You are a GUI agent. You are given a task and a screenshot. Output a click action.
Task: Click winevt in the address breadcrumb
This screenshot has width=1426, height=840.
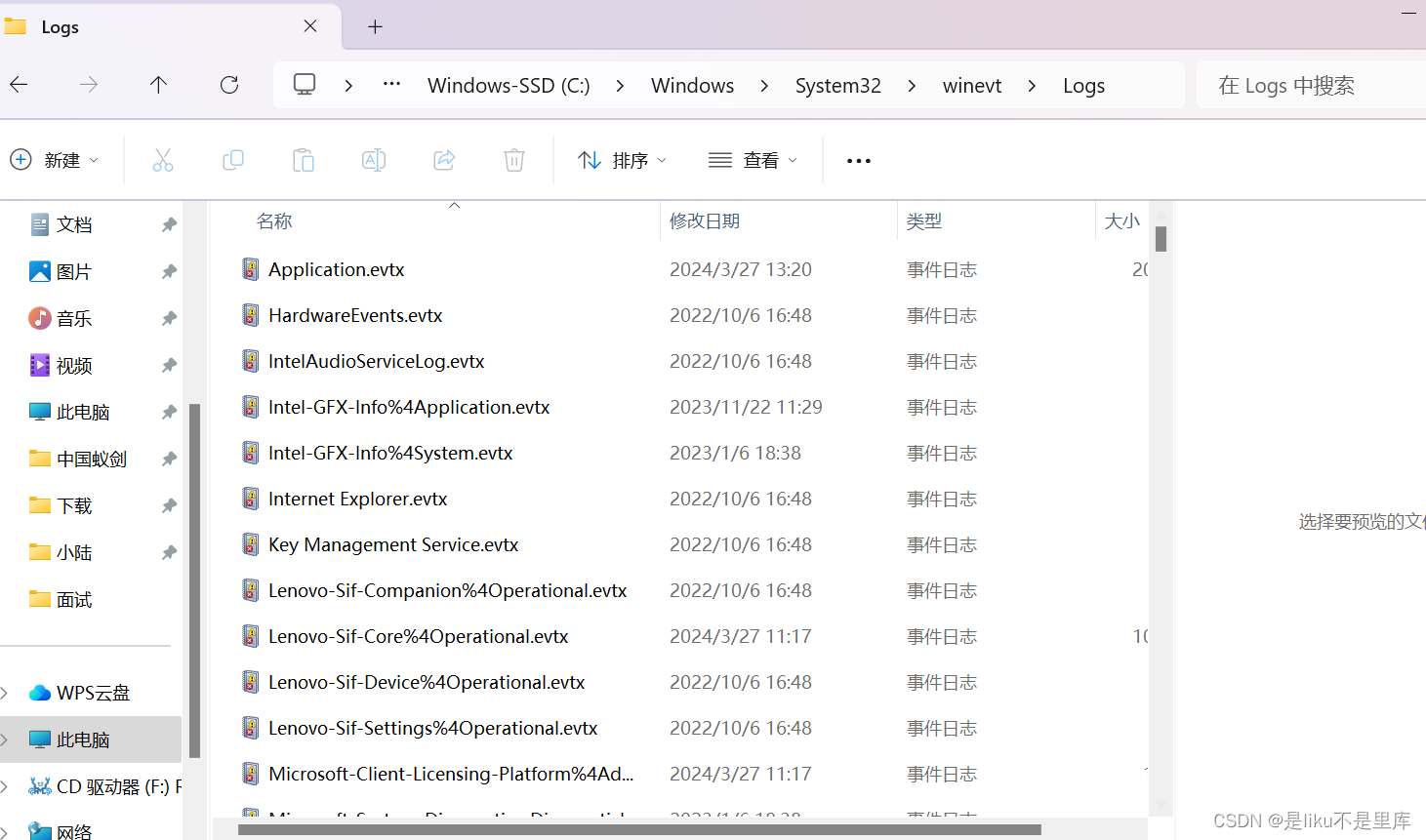point(972,86)
